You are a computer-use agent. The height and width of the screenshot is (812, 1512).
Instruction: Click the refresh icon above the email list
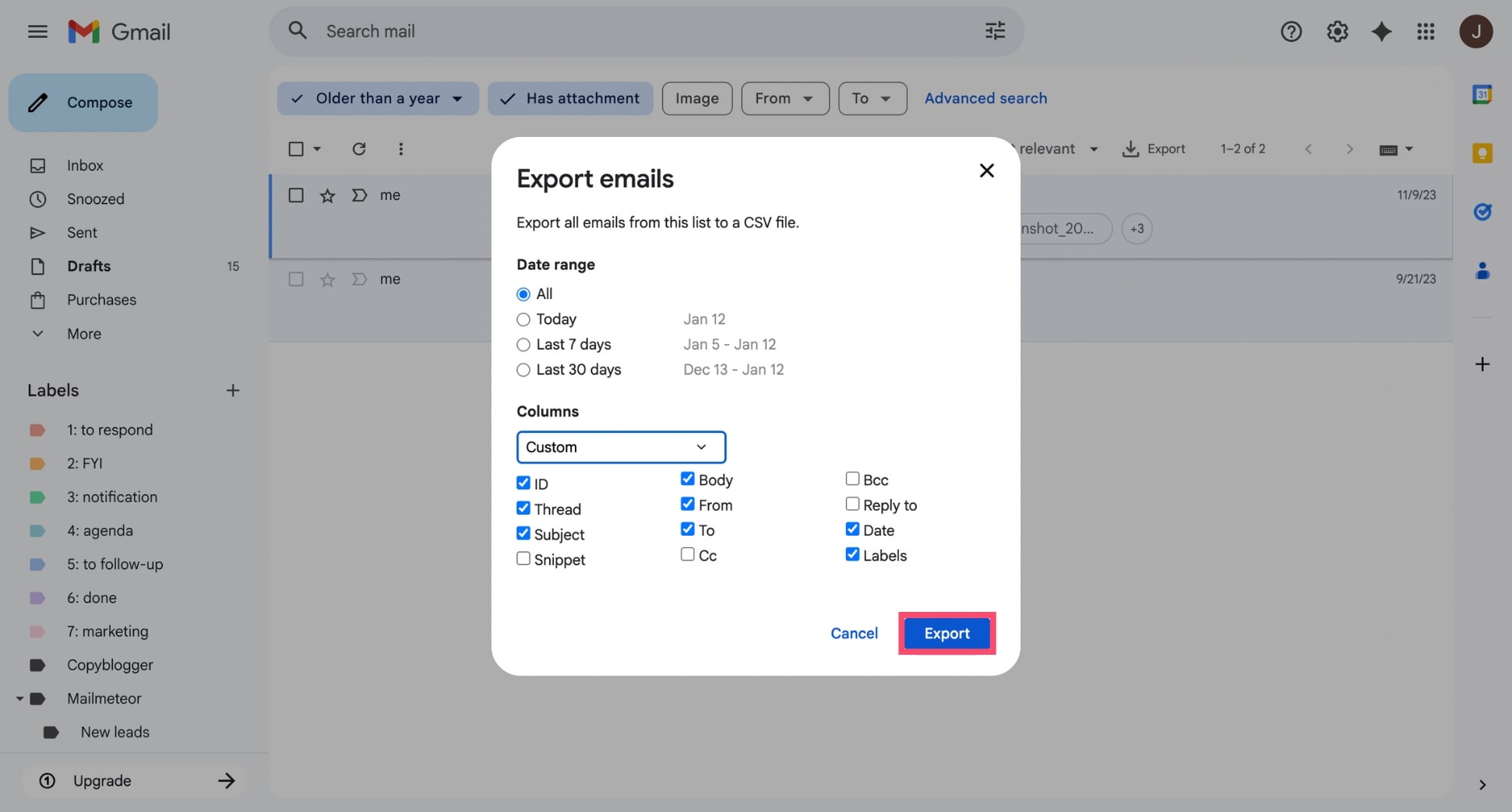358,149
